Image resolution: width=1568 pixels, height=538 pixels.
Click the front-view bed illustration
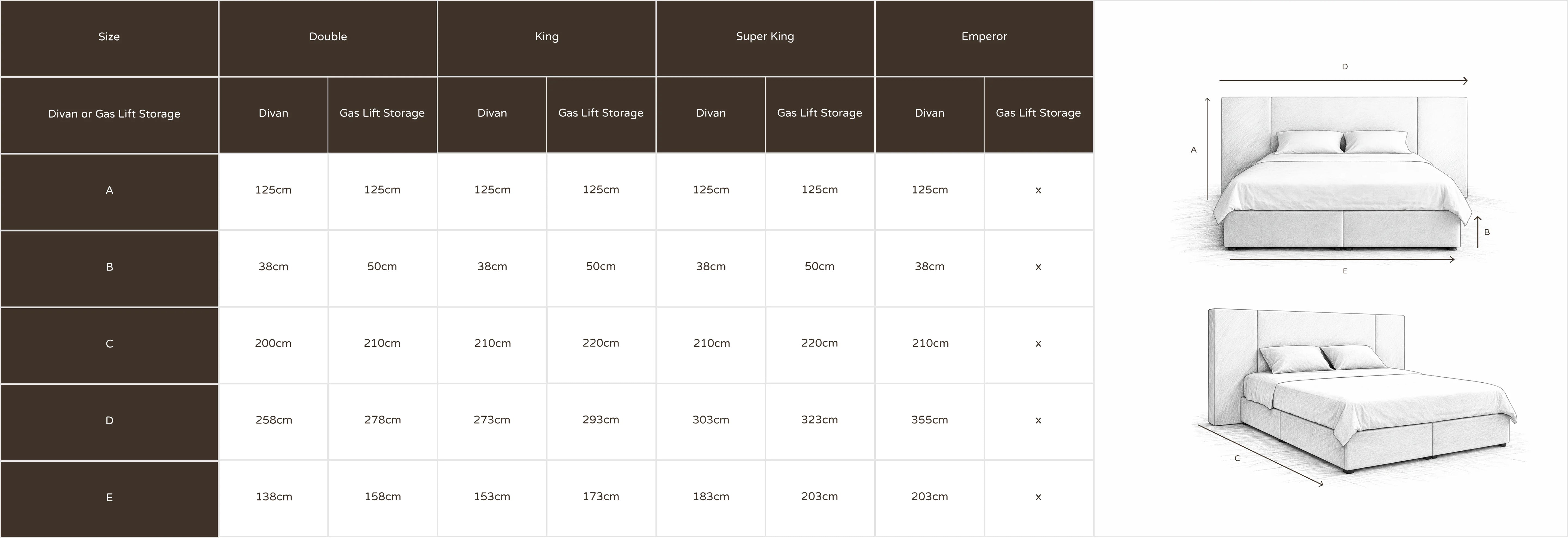click(x=1342, y=177)
